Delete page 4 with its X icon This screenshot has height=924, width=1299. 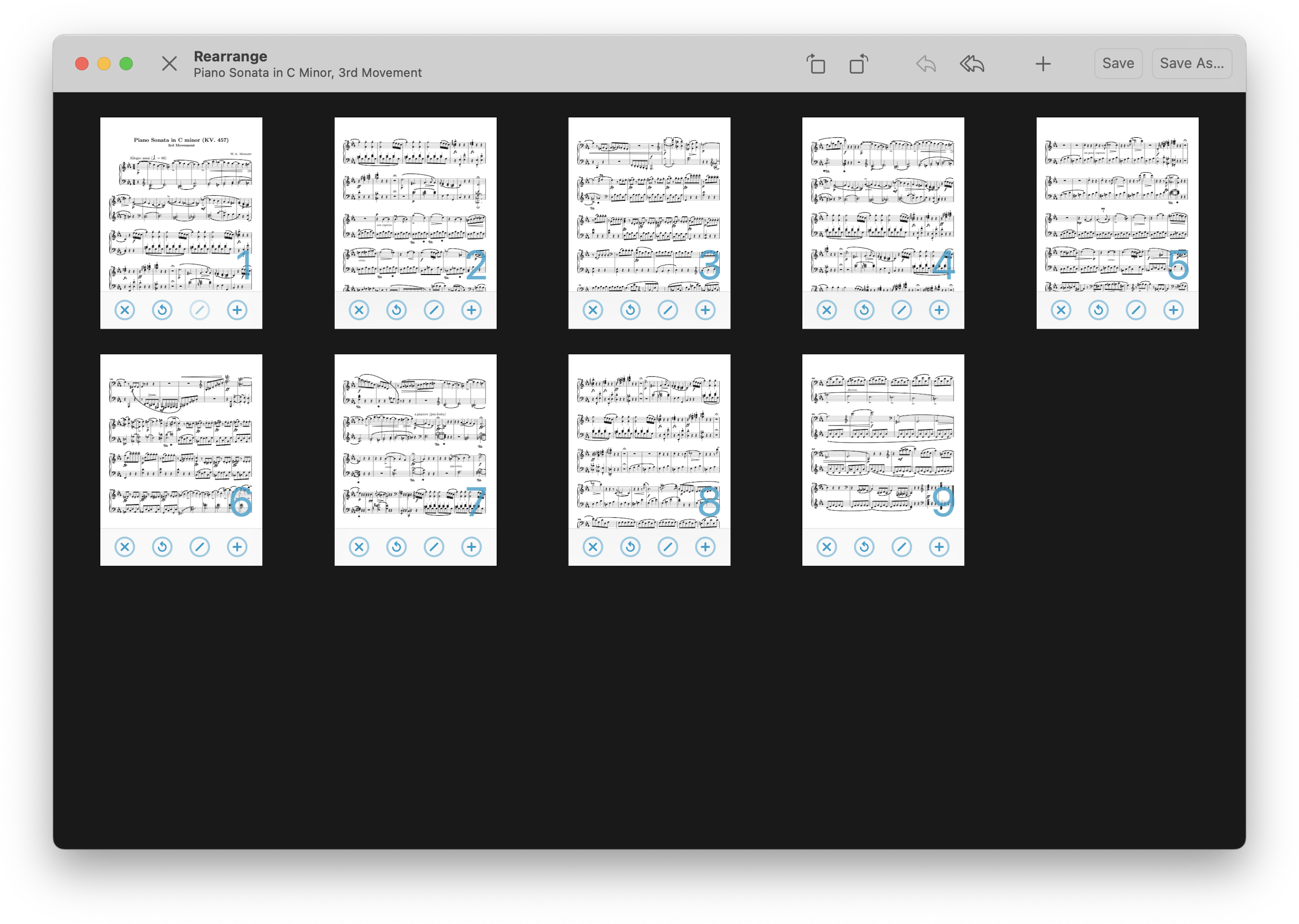pos(827,310)
